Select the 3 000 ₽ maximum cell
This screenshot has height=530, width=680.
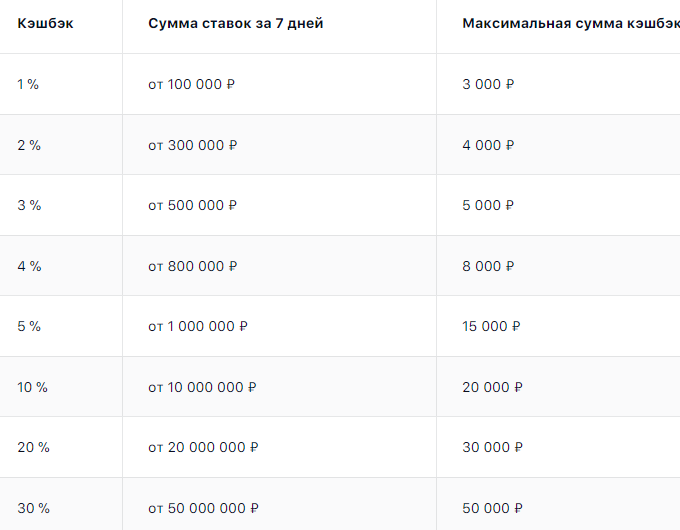click(488, 85)
